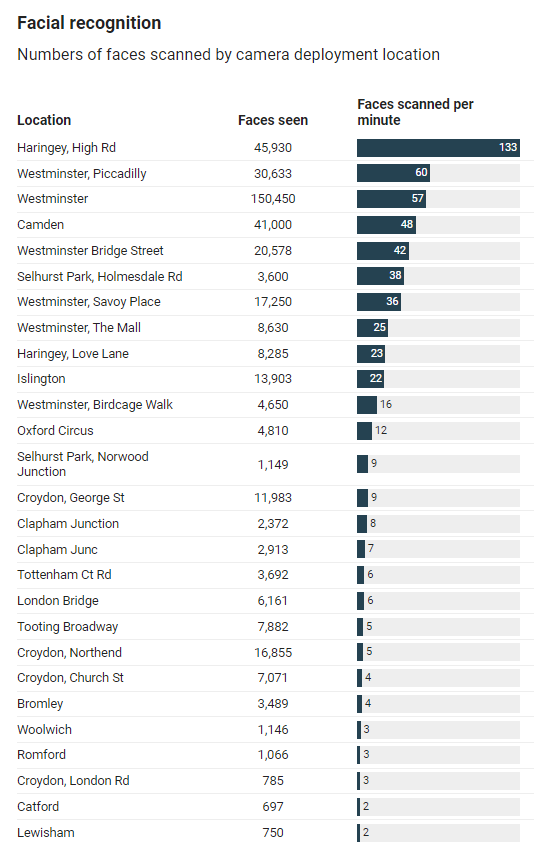Click the 60 bar for Westminster, Piccadilly
This screenshot has width=556, height=857.
(393, 173)
